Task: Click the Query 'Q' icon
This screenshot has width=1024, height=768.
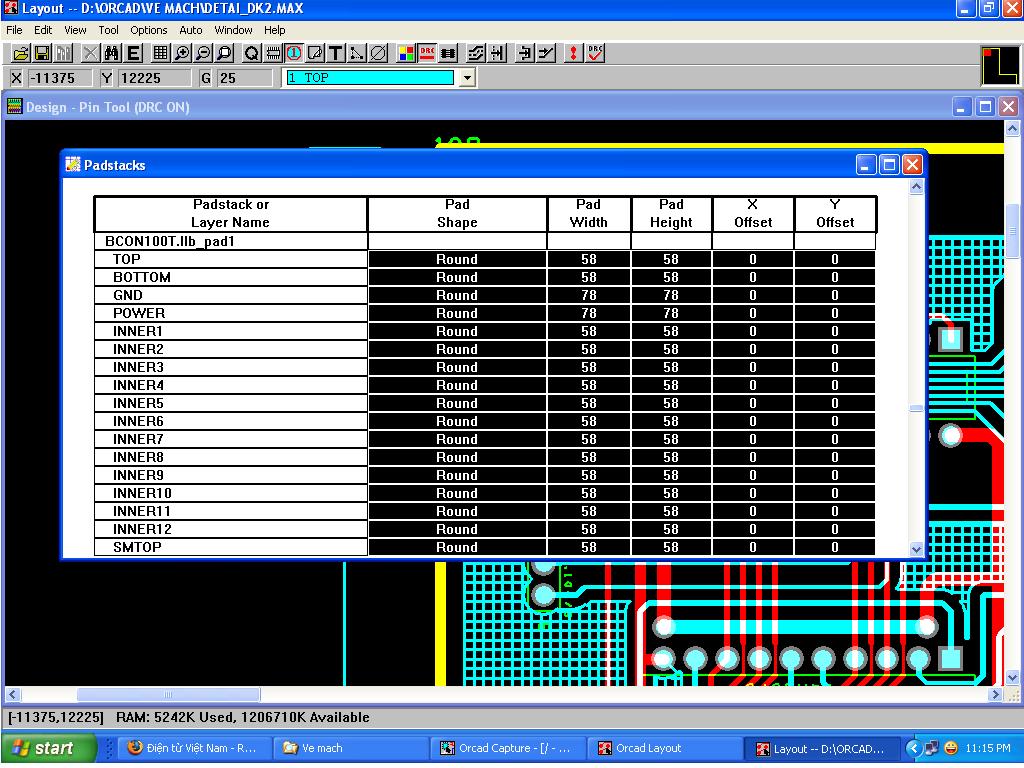Action: pos(251,54)
